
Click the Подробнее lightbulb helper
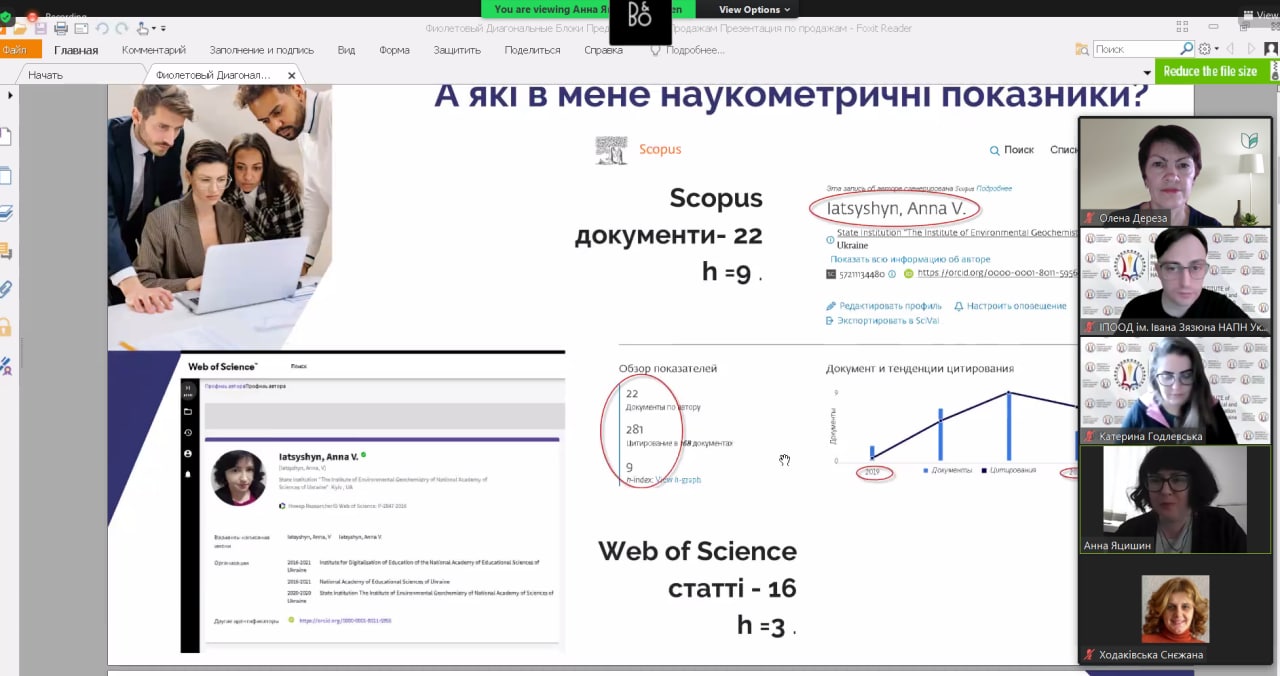point(687,50)
